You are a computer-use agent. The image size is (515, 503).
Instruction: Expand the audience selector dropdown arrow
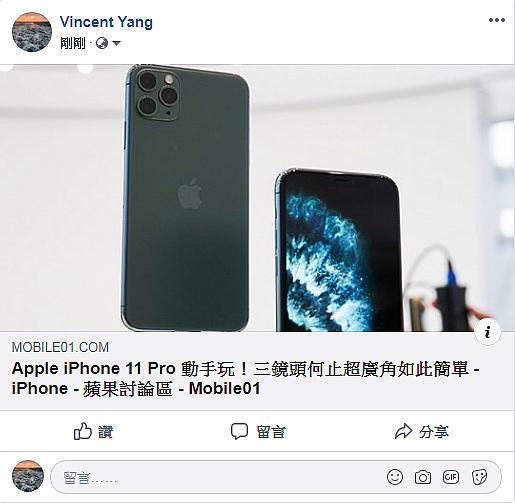point(116,43)
